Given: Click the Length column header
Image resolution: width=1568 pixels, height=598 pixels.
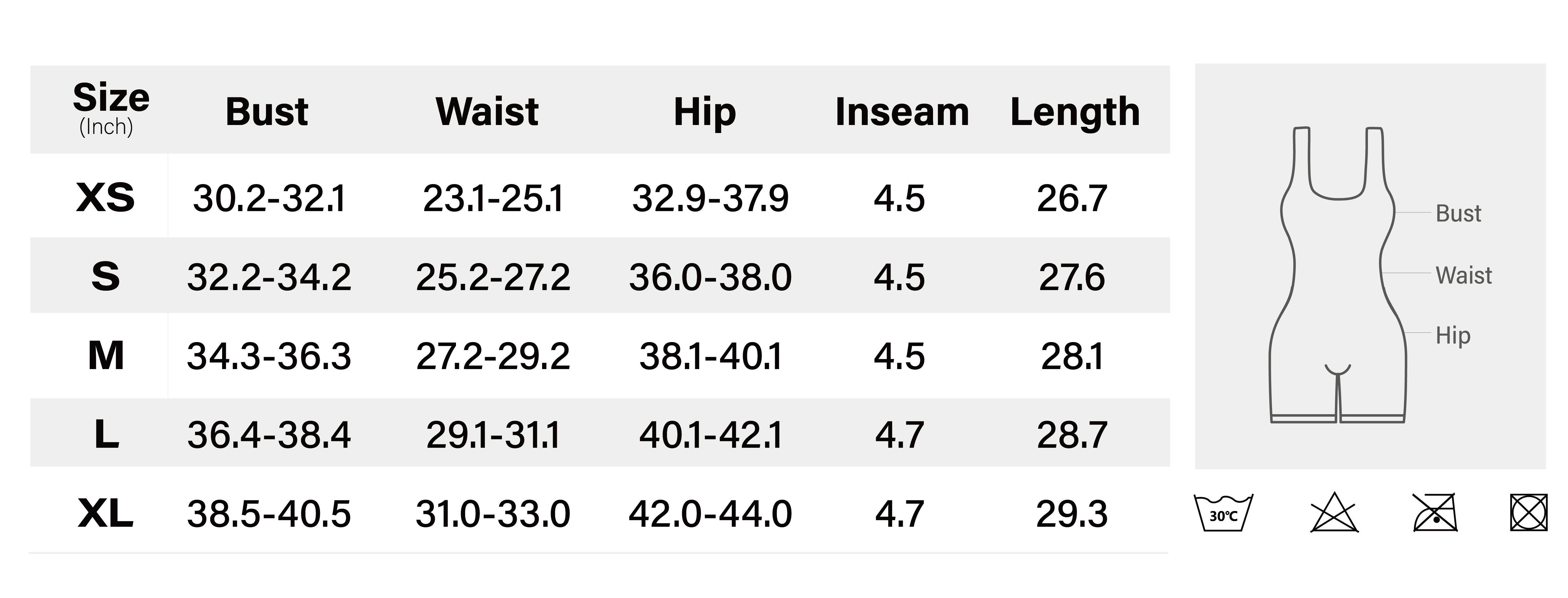Looking at the screenshot, I should (1075, 112).
